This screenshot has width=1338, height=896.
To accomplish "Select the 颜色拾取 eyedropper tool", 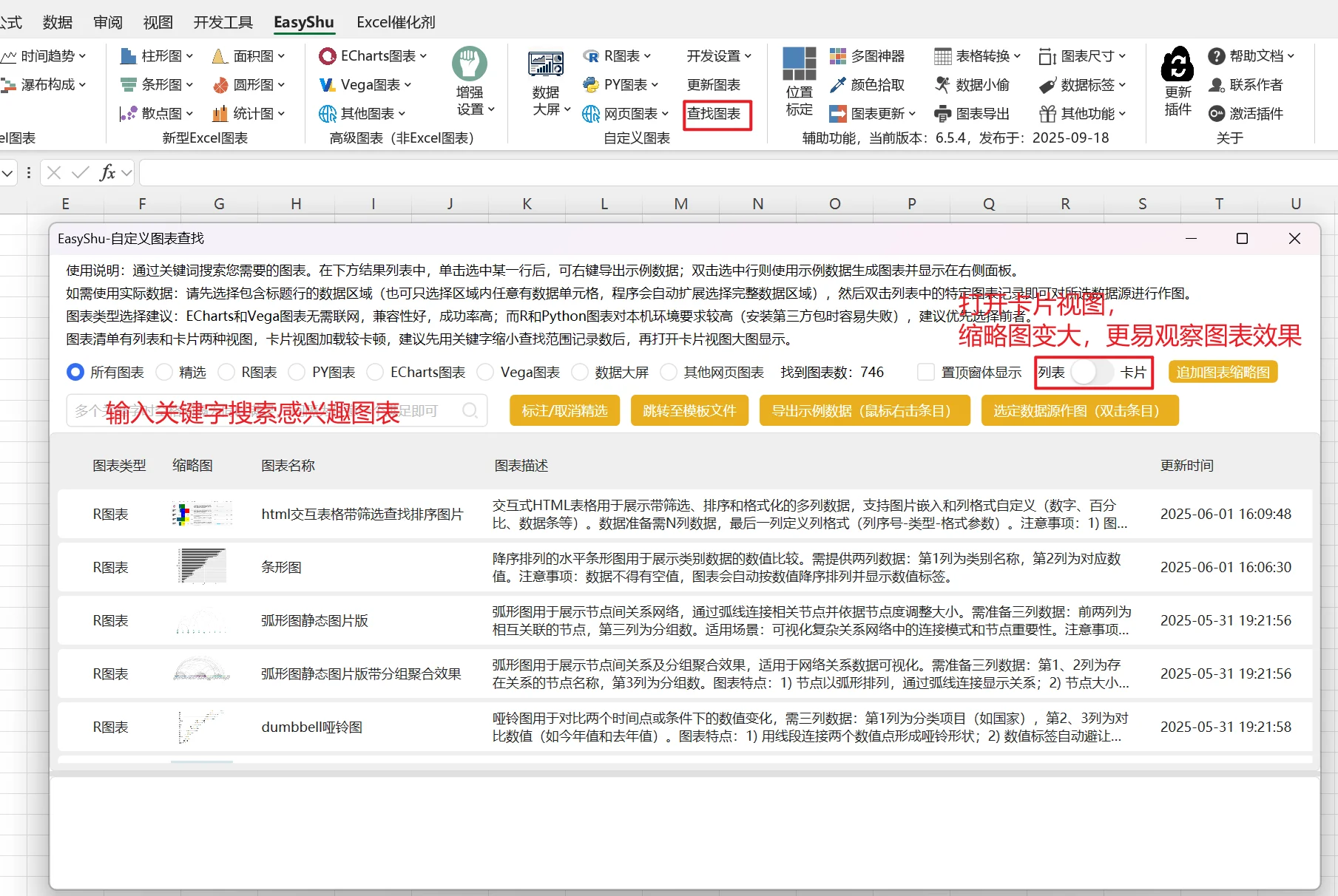I will [867, 85].
